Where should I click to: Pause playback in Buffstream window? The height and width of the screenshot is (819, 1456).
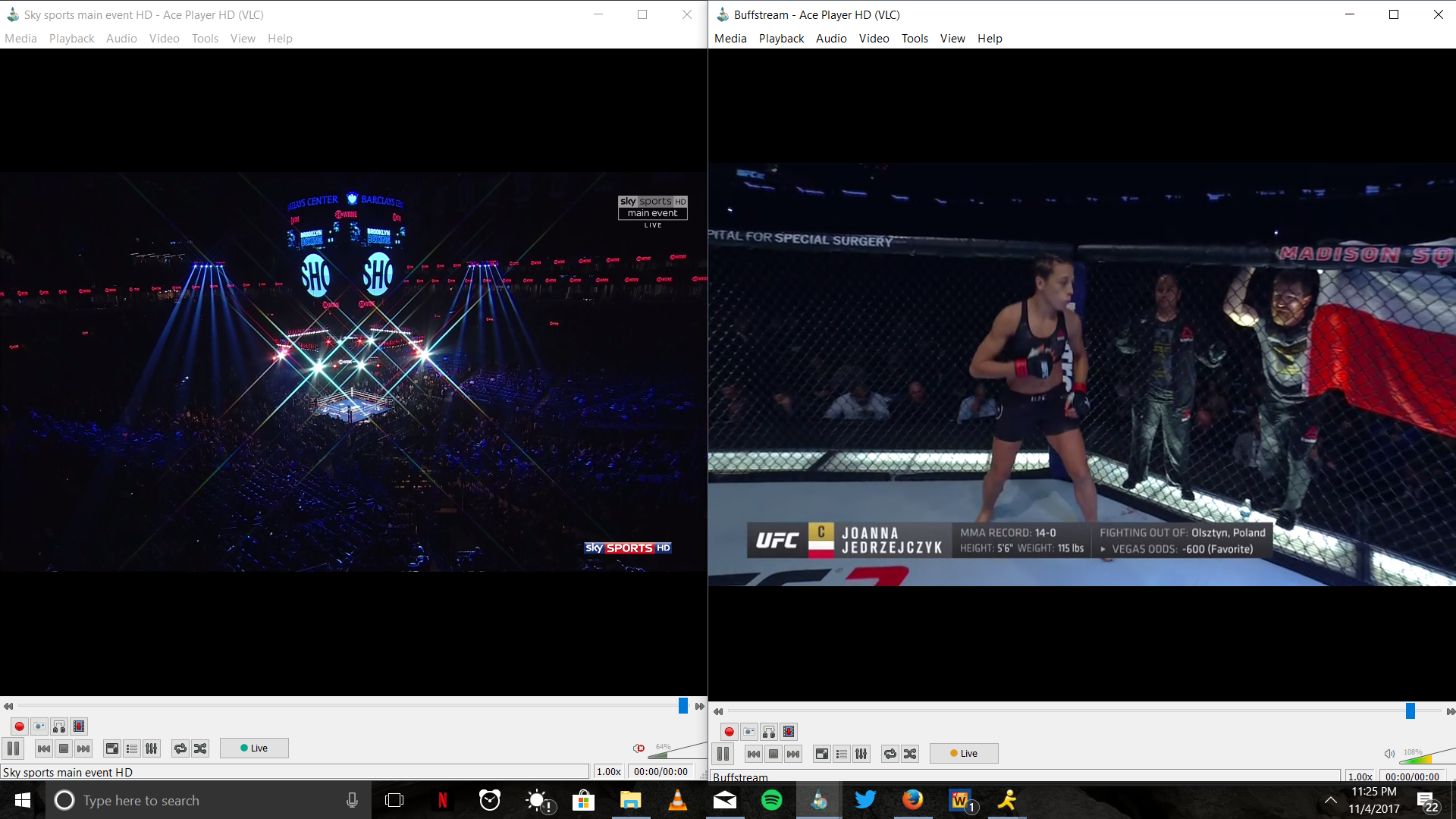723,754
